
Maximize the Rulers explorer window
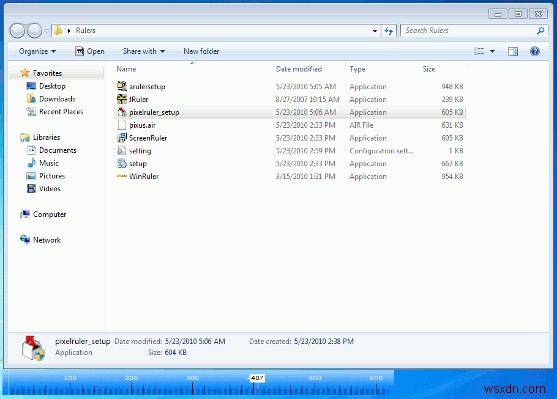518,14
